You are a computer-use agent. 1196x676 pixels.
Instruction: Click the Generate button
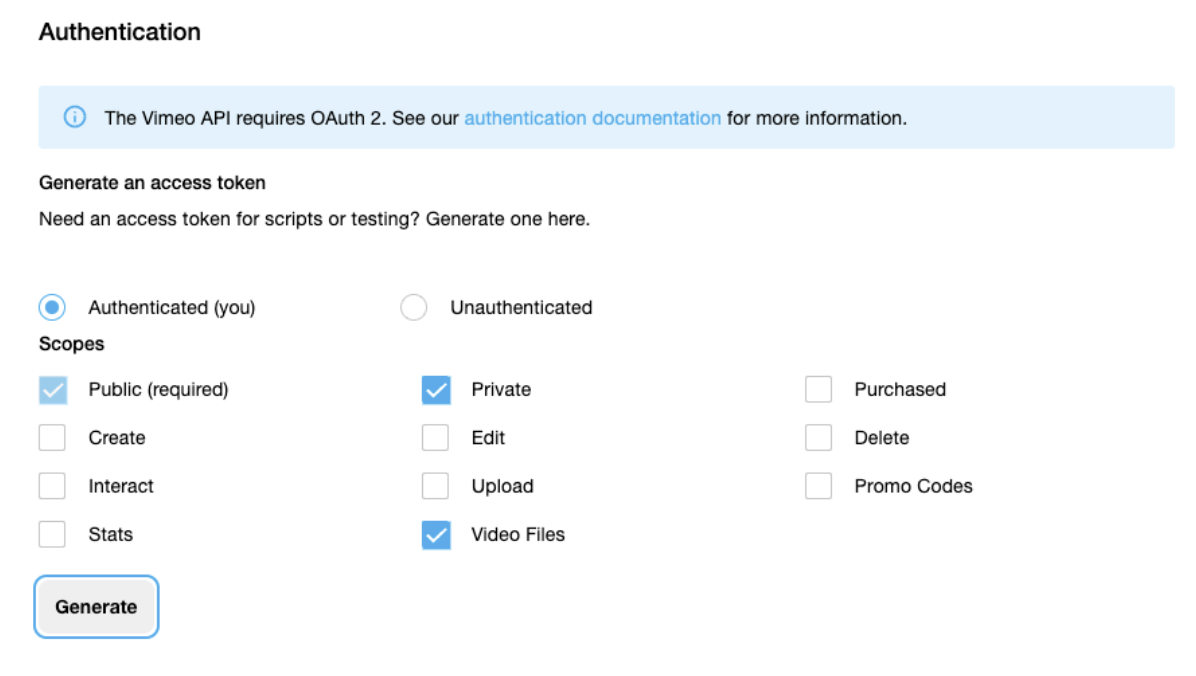(96, 607)
